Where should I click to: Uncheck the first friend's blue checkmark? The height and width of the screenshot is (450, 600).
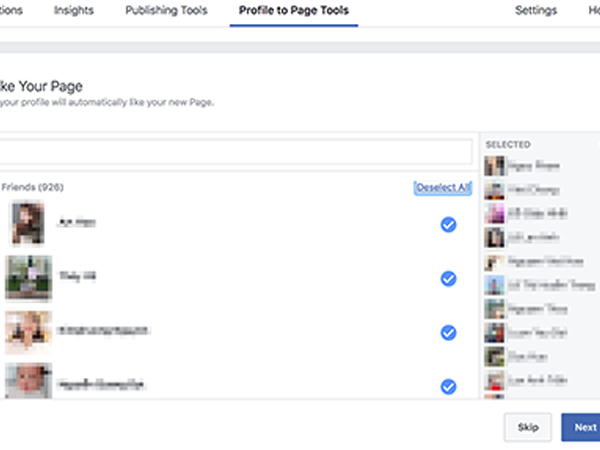pyautogui.click(x=448, y=225)
